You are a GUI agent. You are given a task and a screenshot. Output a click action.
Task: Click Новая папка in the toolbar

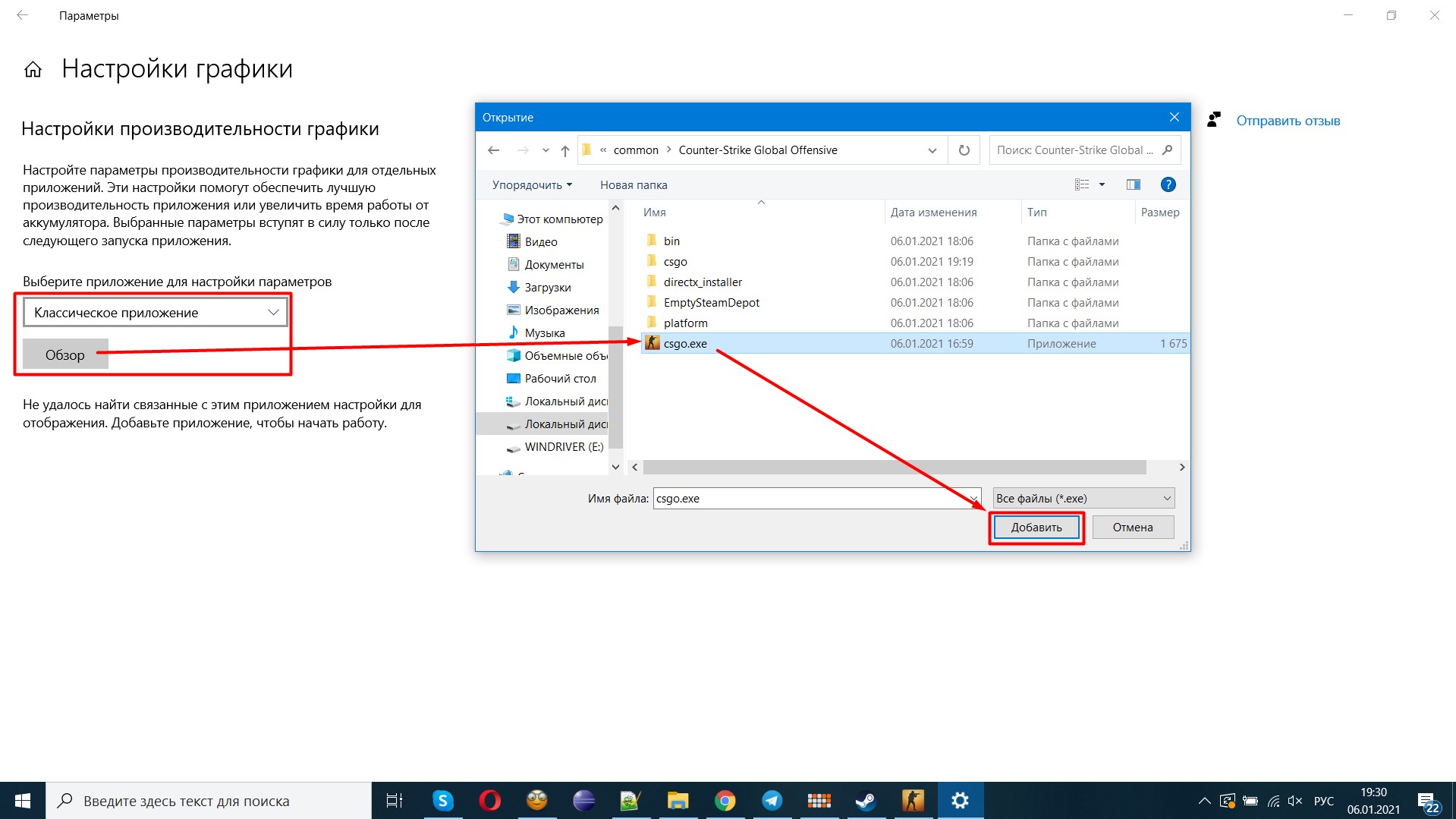coord(634,185)
